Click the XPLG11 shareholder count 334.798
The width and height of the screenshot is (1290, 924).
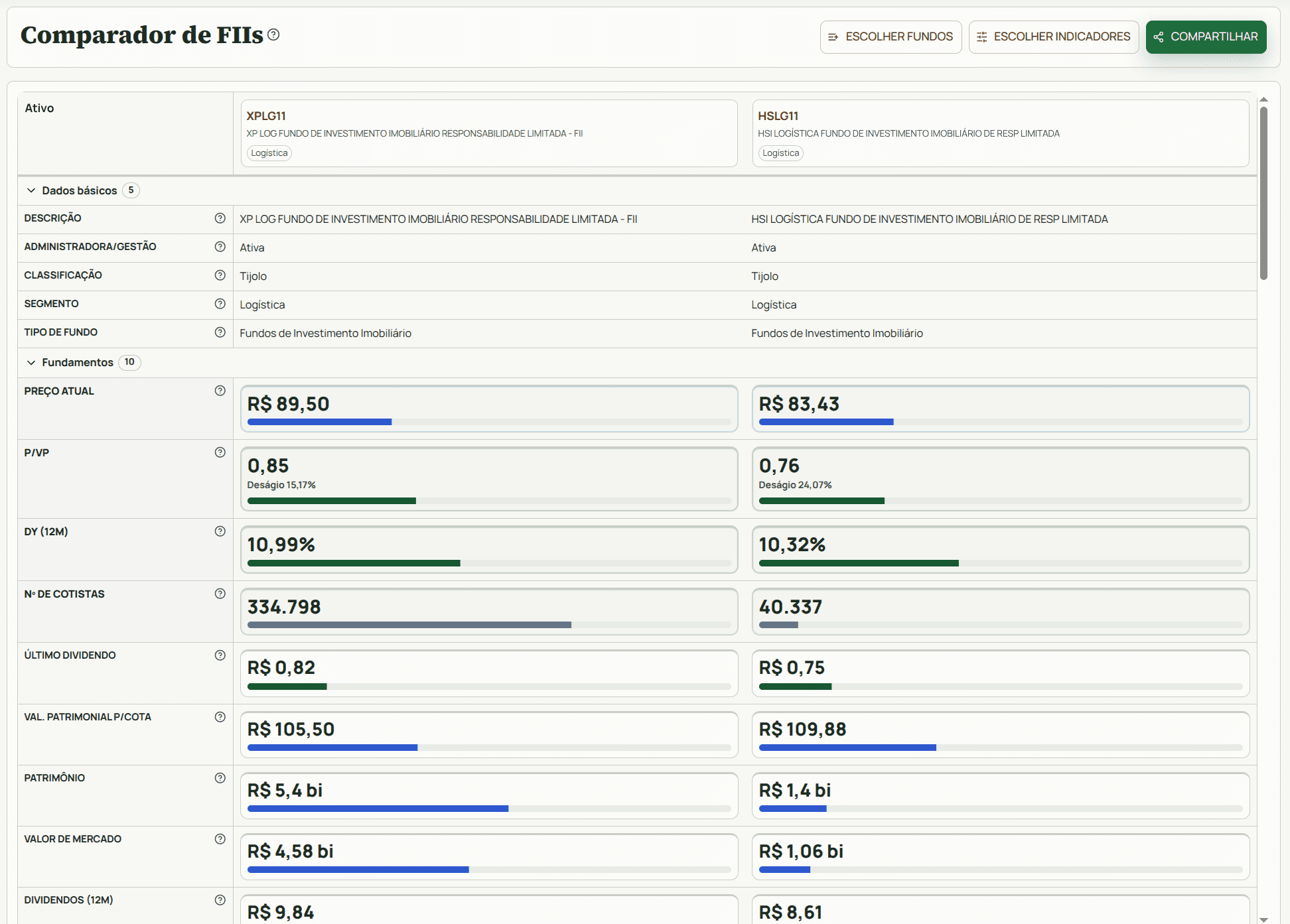[284, 607]
